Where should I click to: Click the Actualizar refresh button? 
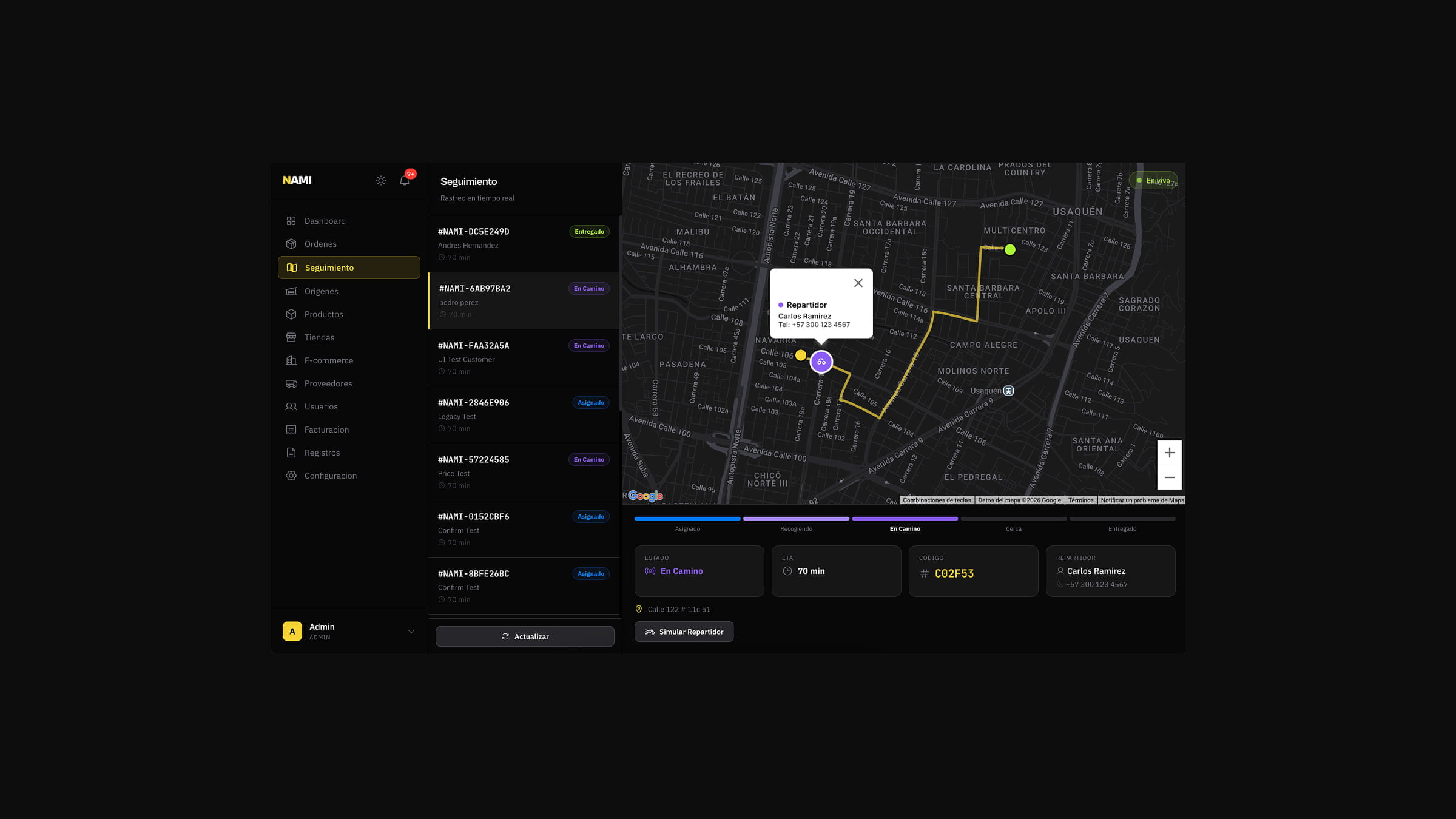525,636
